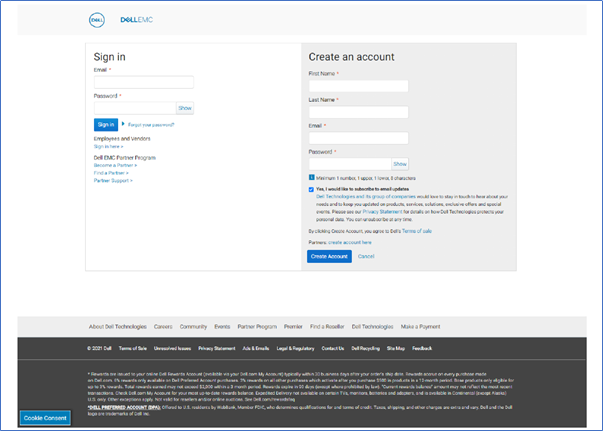Open Ads & Emails footer link
The image size is (603, 431).
256,348
